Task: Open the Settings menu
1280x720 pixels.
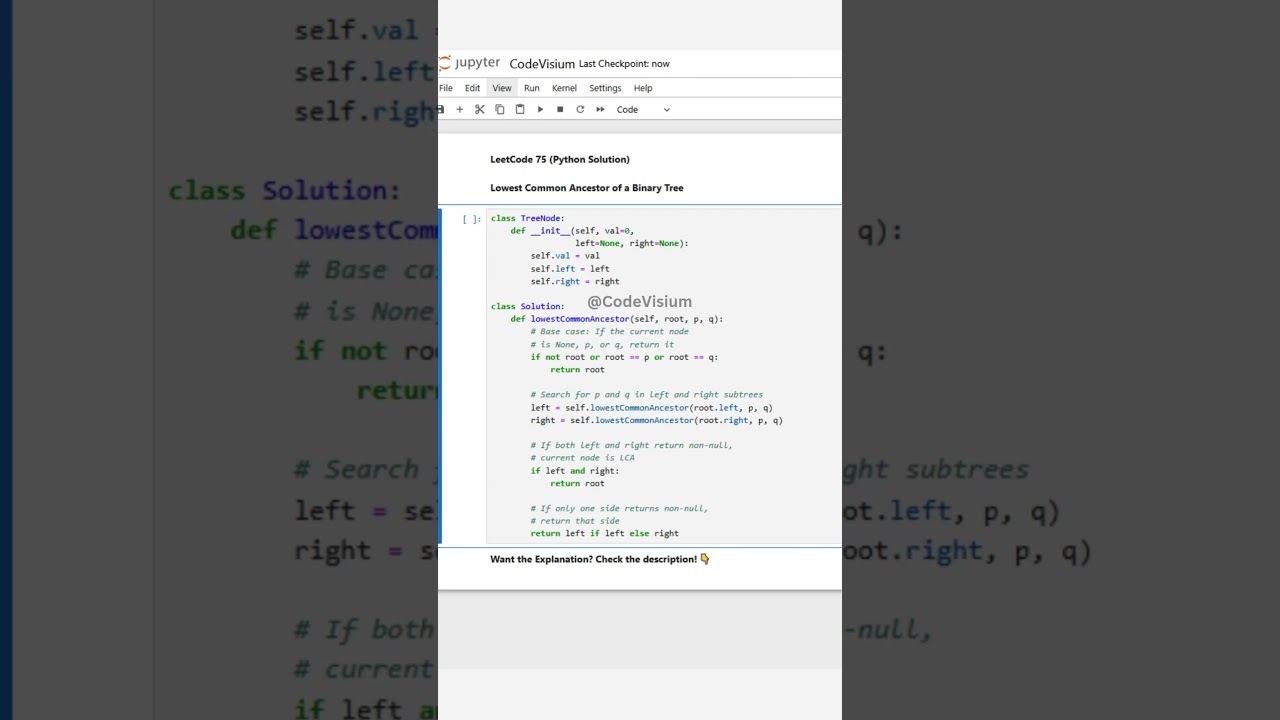Action: point(605,88)
